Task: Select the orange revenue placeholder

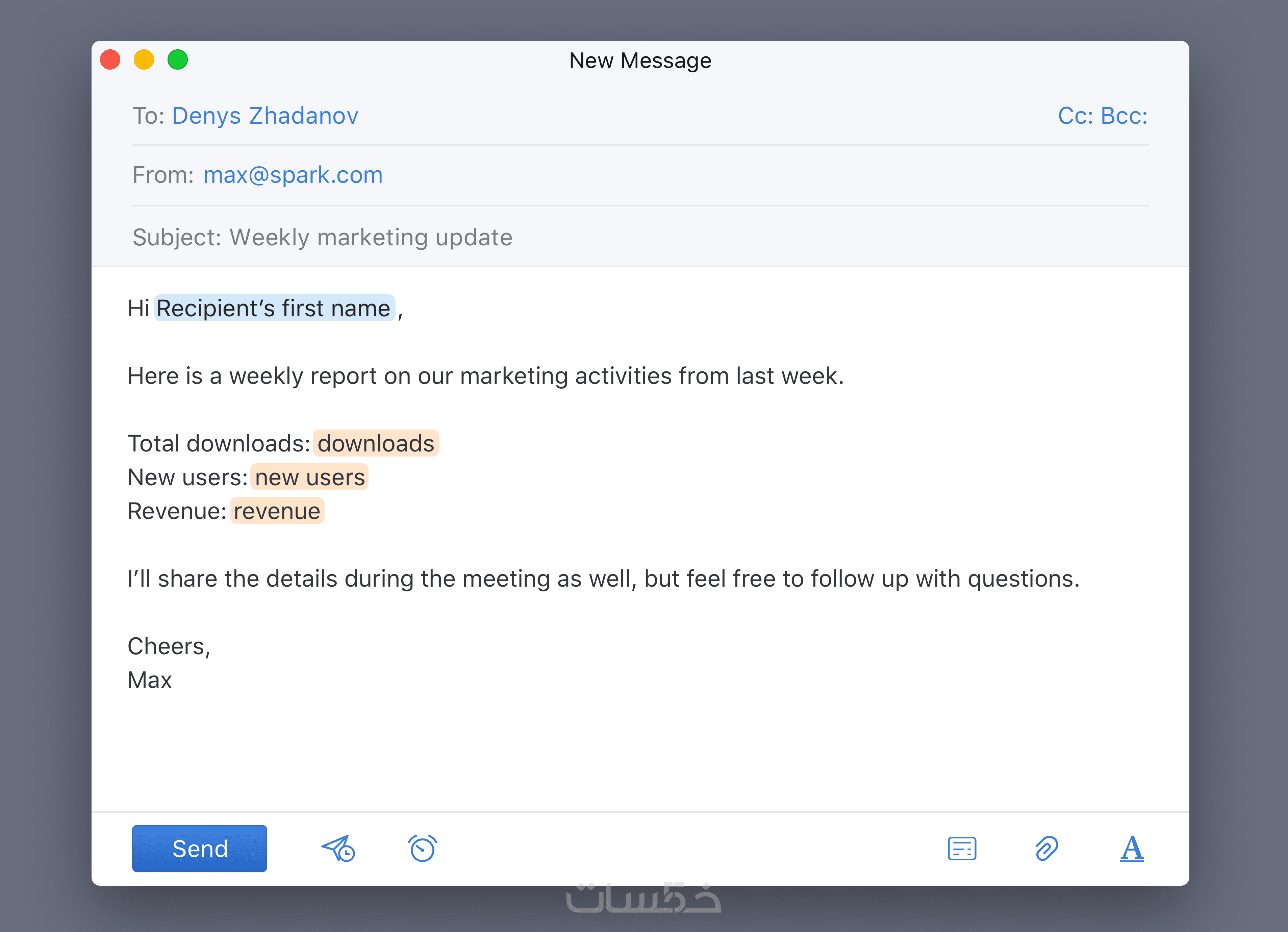Action: [277, 512]
